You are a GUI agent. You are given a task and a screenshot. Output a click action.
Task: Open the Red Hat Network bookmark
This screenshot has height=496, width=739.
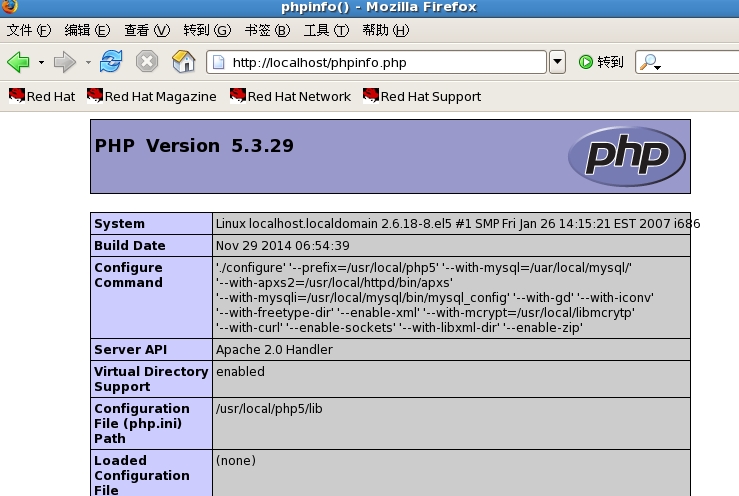tap(290, 96)
